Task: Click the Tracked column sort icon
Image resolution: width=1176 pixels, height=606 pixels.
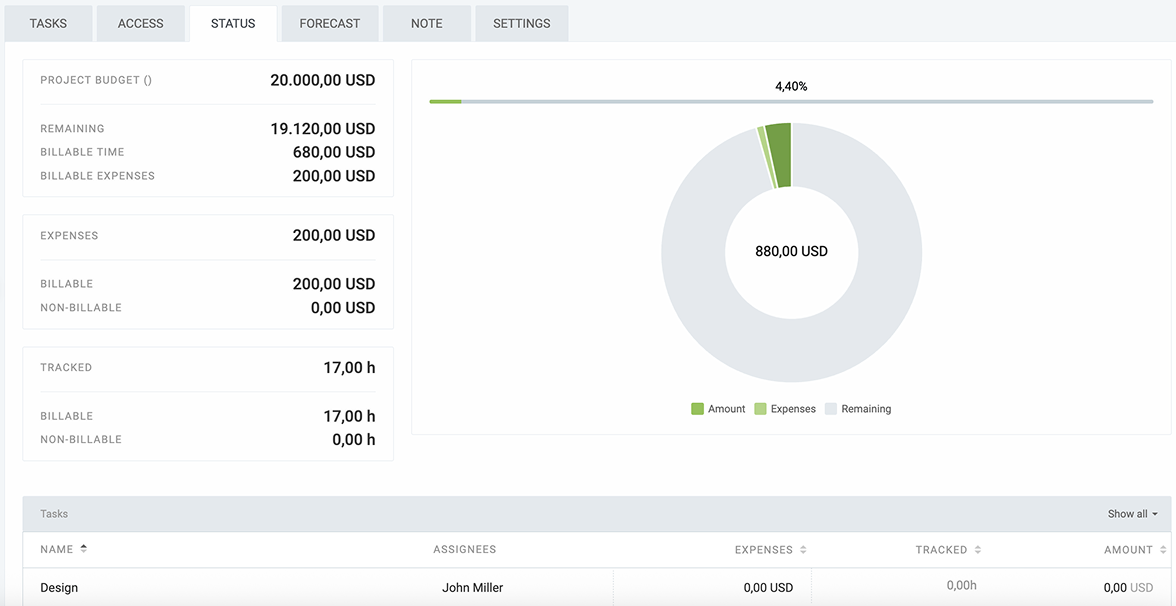Action: pyautogui.click(x=978, y=550)
